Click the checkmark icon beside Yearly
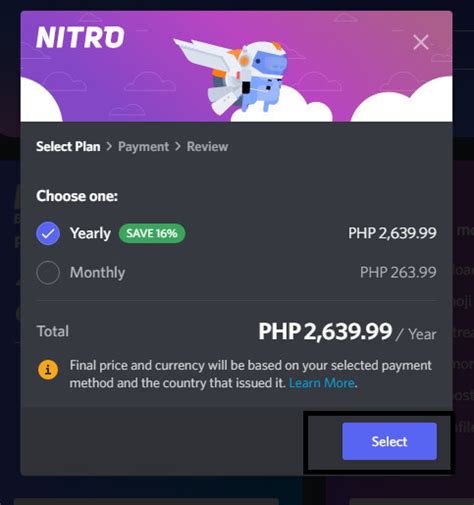474x505 pixels. pos(48,233)
